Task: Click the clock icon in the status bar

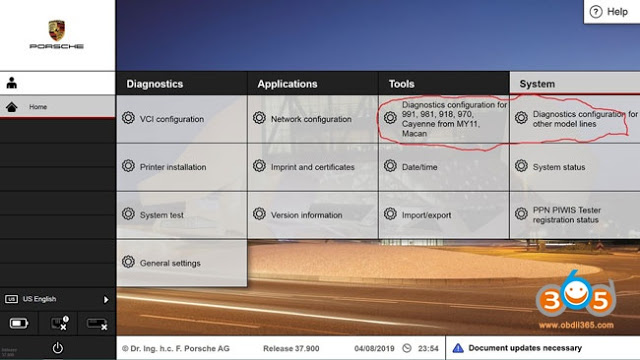Action: [407, 348]
